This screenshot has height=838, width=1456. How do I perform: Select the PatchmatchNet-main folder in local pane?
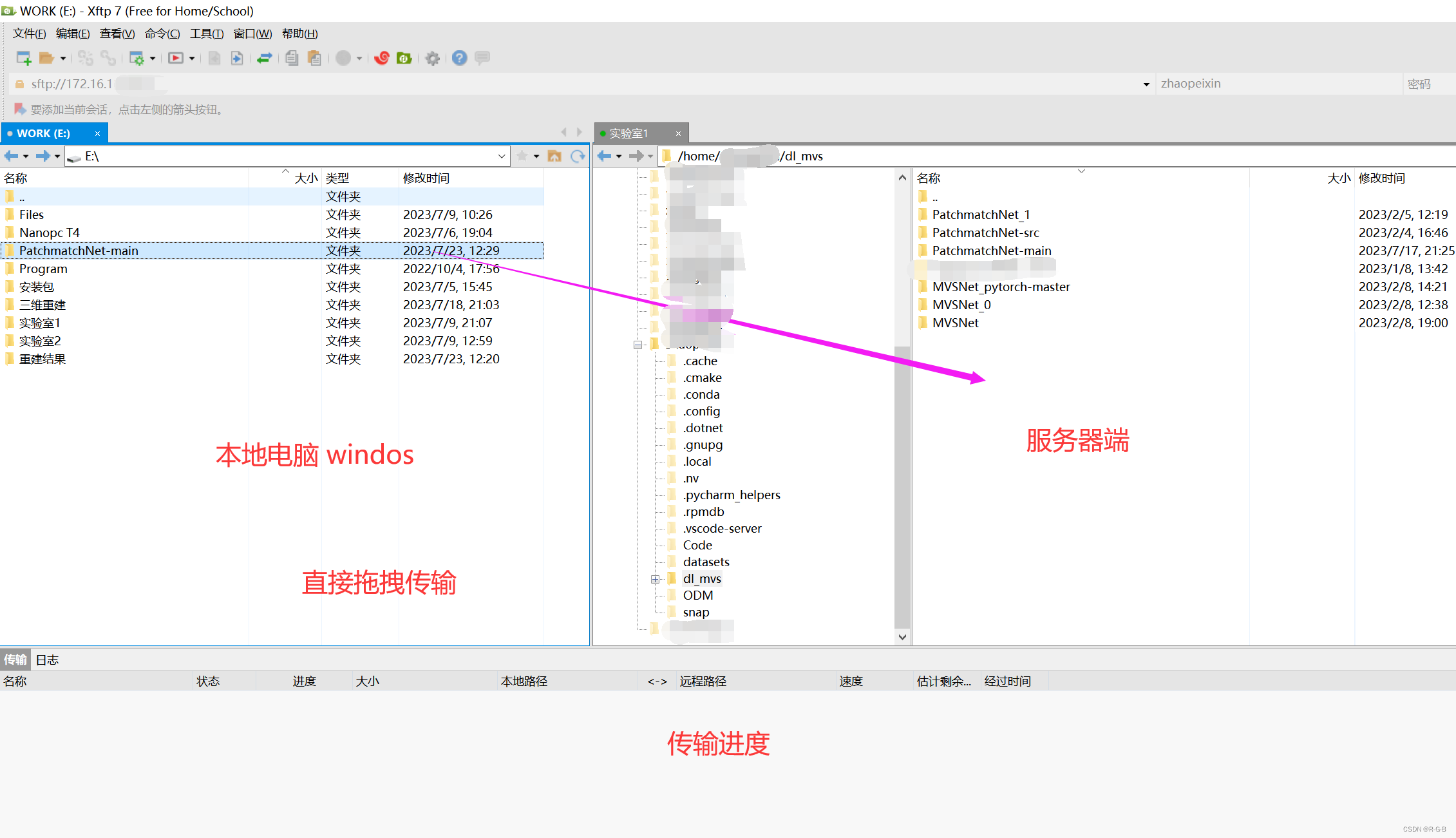point(79,251)
